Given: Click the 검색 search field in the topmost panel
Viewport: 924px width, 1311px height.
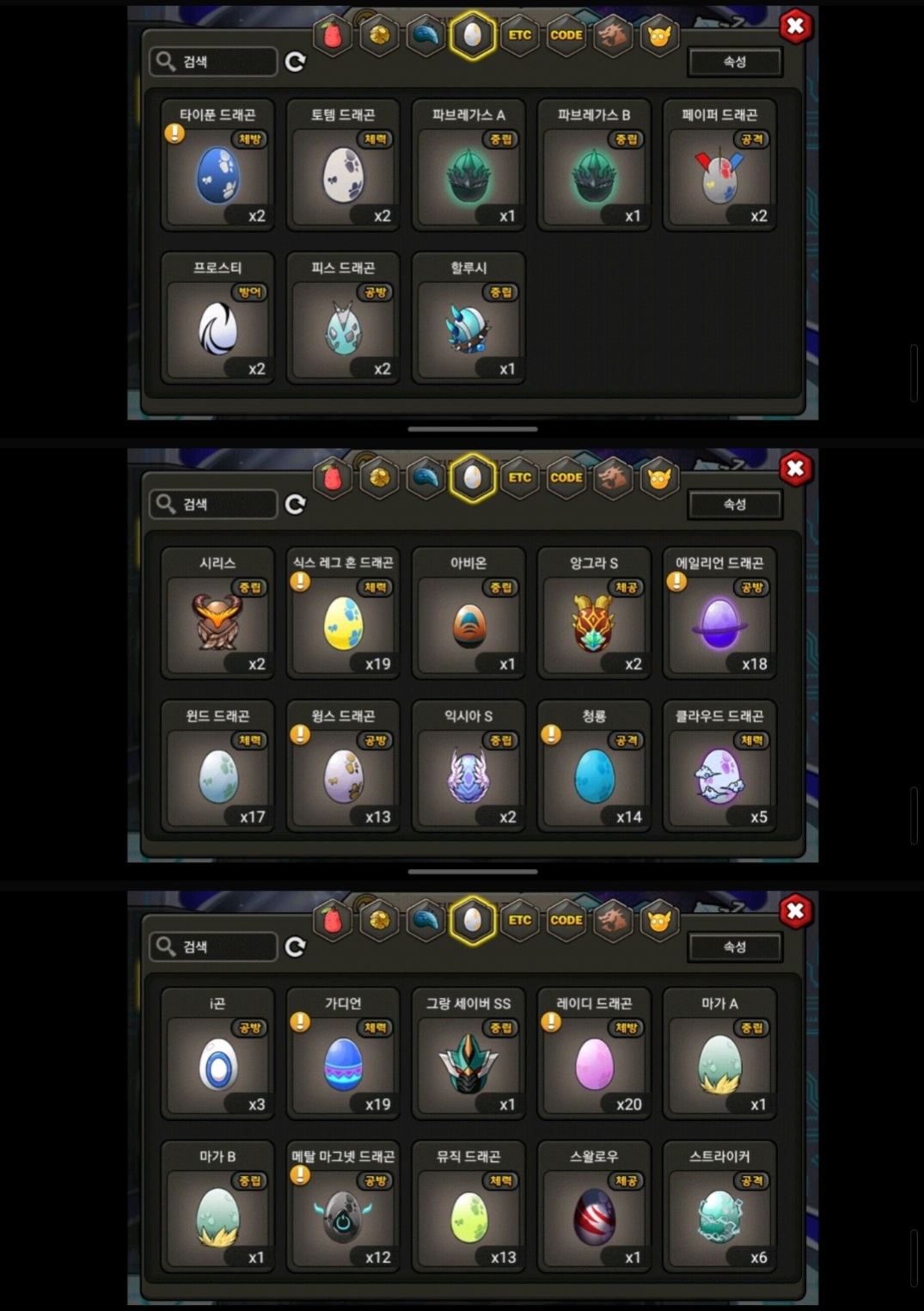Looking at the screenshot, I should [213, 62].
